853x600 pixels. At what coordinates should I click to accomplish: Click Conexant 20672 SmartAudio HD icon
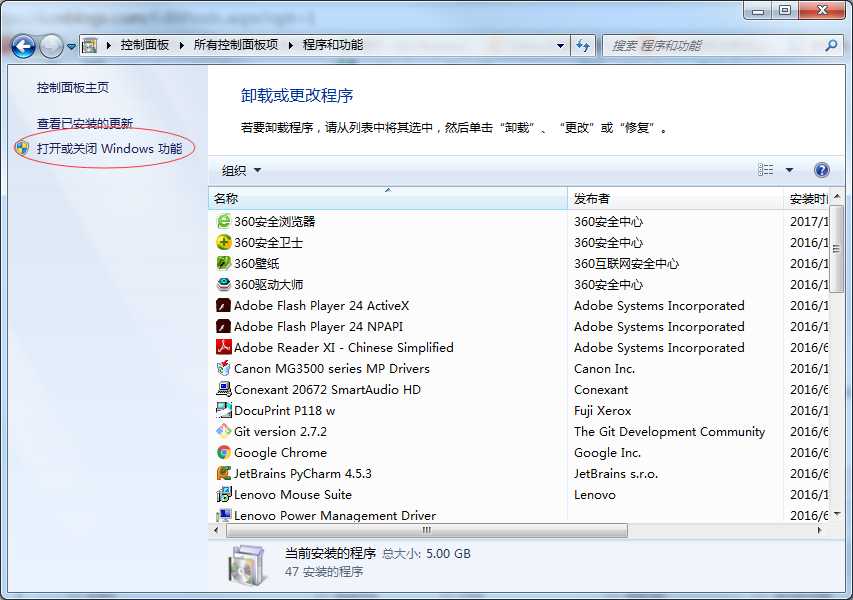pyautogui.click(x=224, y=389)
